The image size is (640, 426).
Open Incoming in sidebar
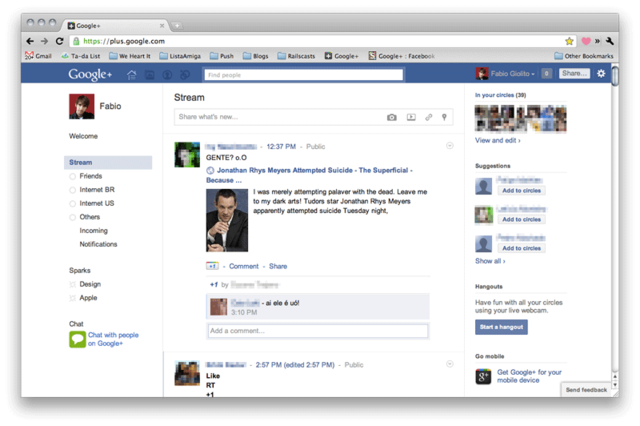click(x=93, y=231)
